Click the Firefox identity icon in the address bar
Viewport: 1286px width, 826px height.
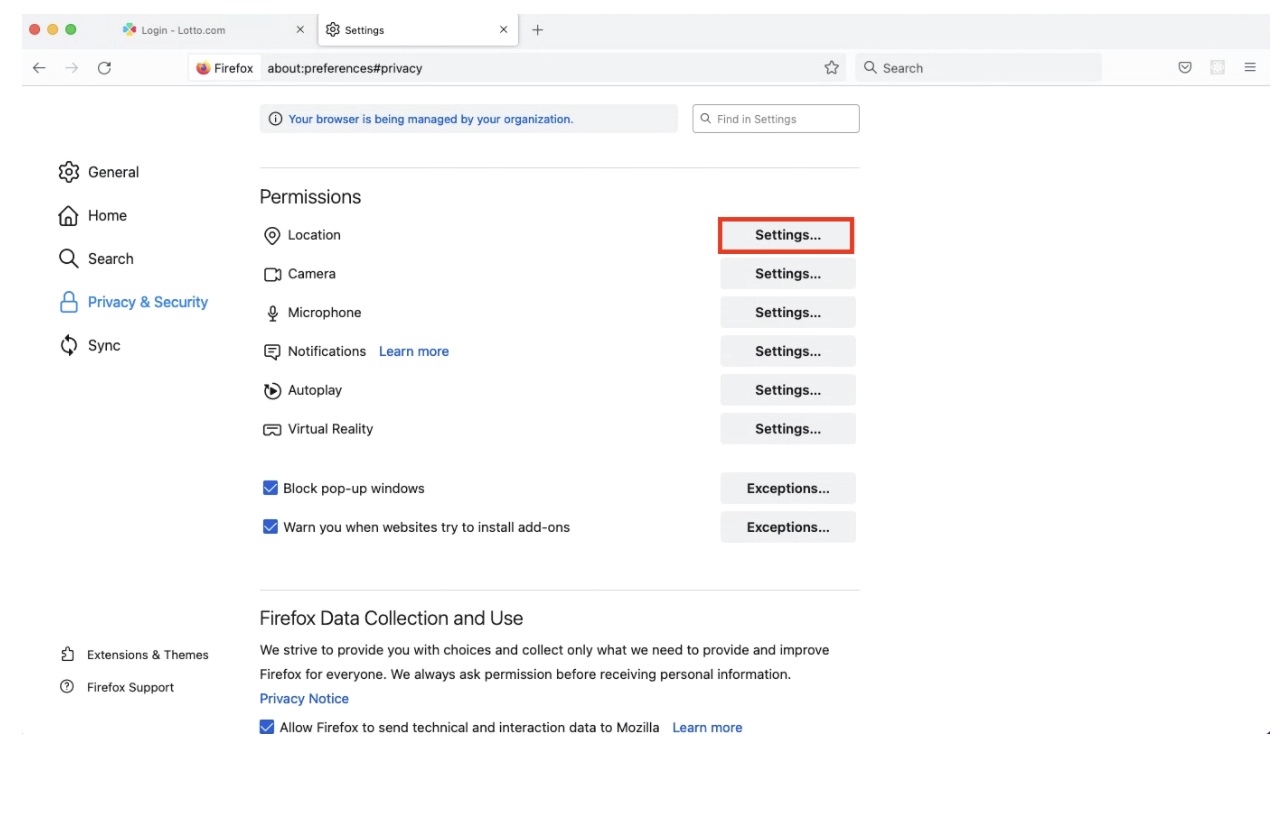(203, 68)
